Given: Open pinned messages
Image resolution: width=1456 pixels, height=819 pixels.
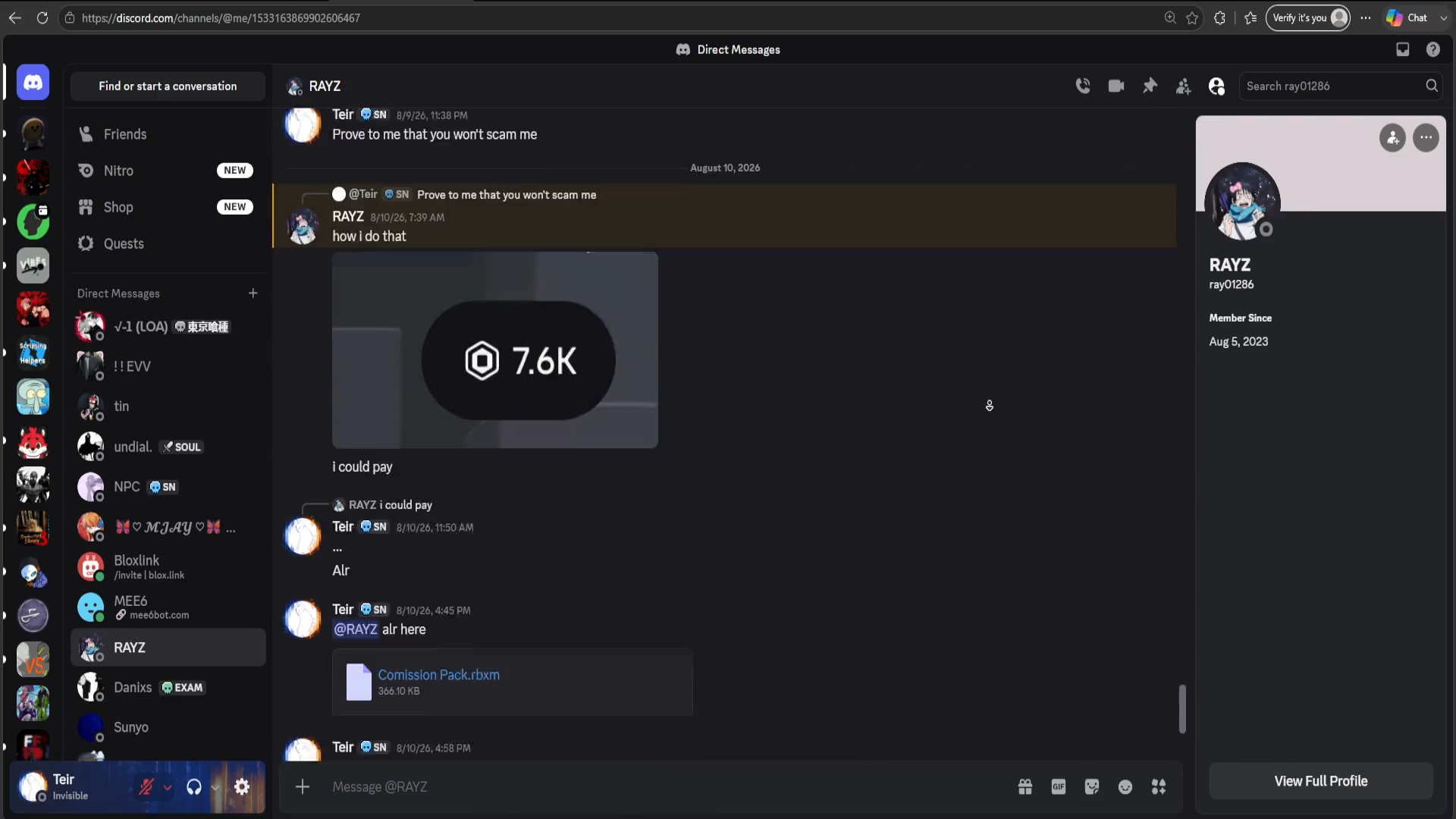Looking at the screenshot, I should tap(1150, 86).
